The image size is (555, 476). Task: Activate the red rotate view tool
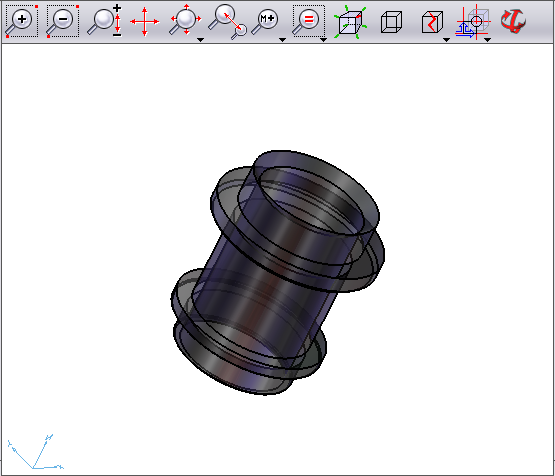click(x=513, y=21)
